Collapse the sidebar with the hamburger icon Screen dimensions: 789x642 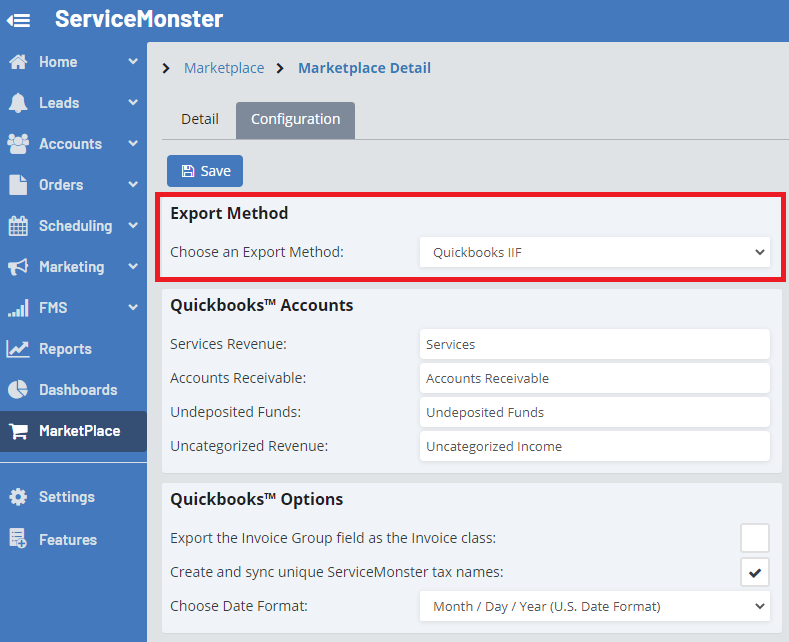click(x=18, y=20)
